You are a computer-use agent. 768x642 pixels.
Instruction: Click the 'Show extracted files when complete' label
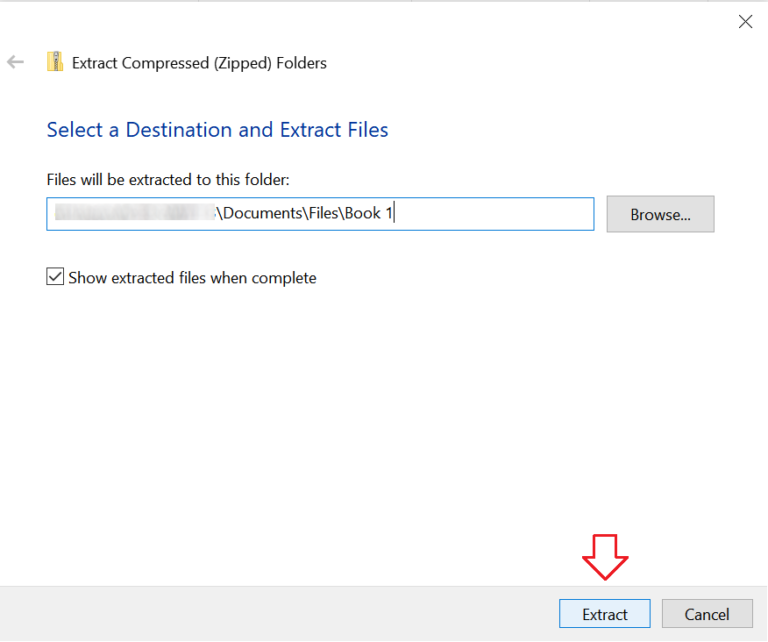click(192, 278)
